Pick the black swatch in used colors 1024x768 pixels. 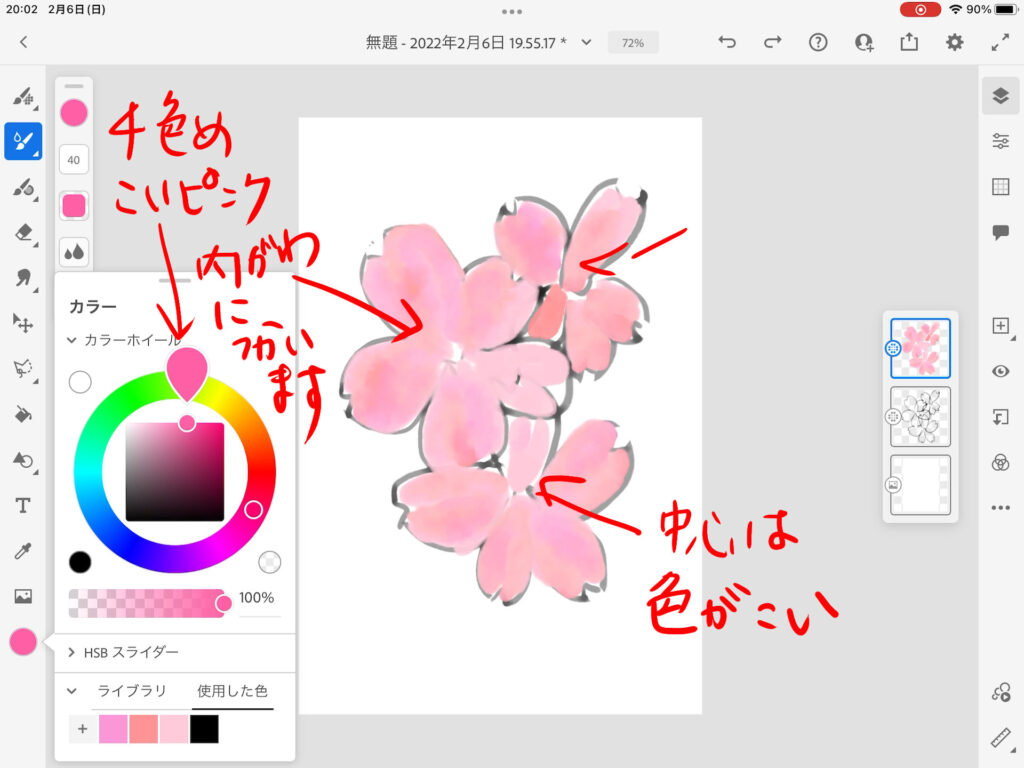coord(204,729)
